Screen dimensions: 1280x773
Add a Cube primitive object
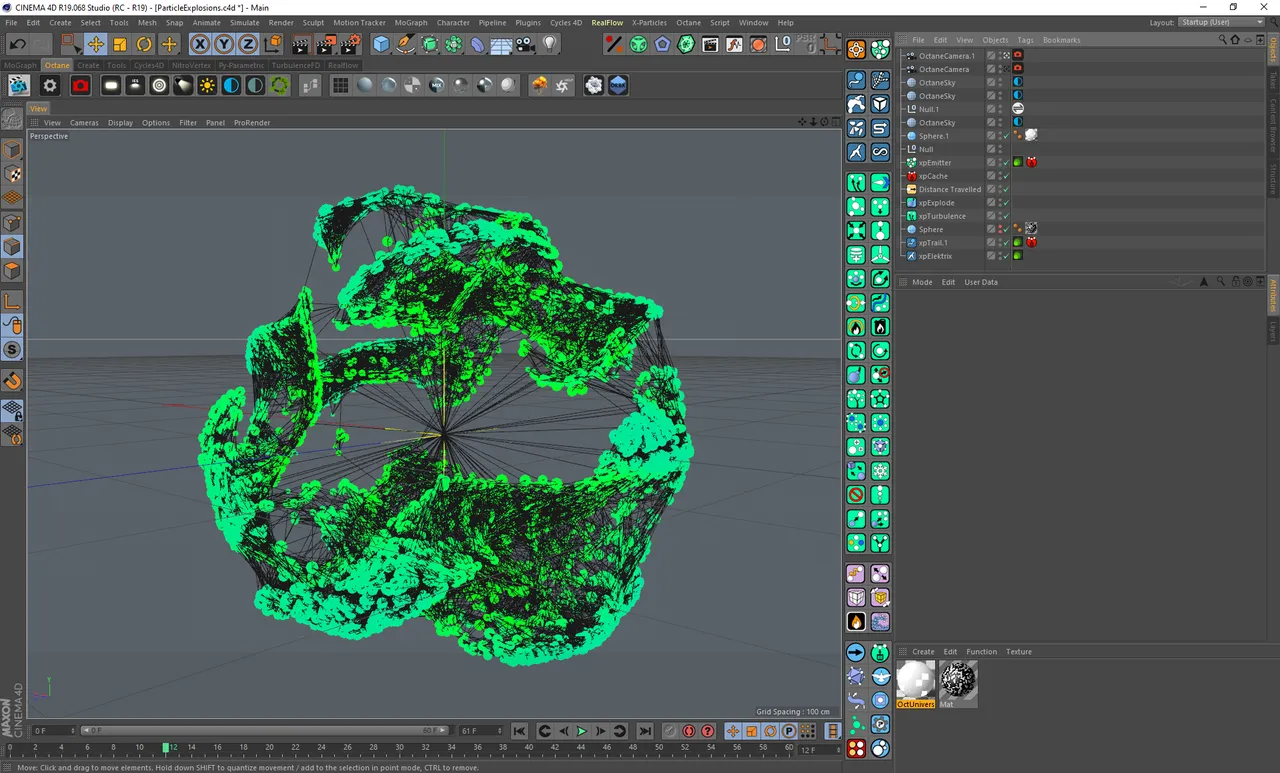(381, 44)
